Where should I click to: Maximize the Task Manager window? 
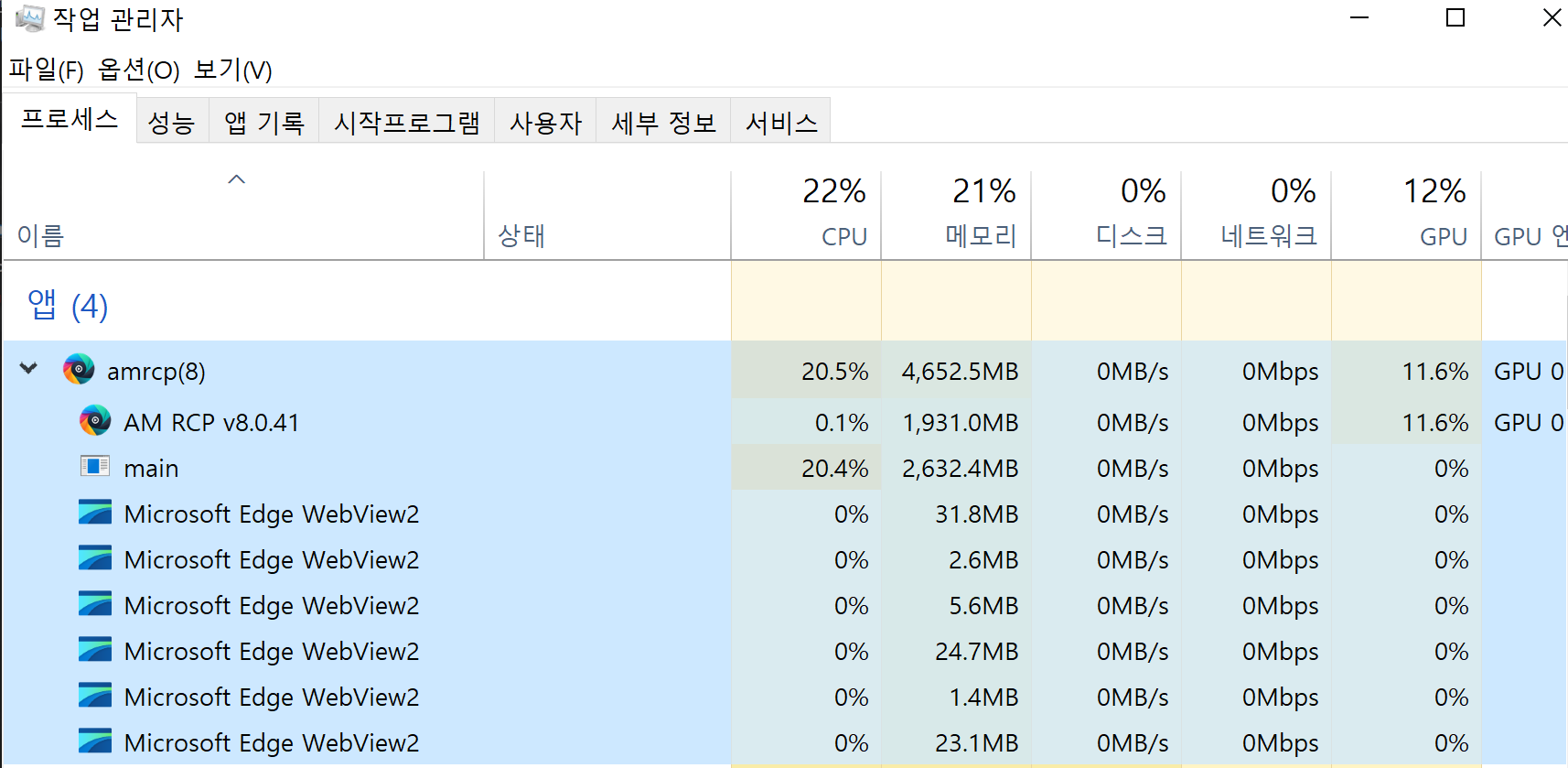(1455, 17)
